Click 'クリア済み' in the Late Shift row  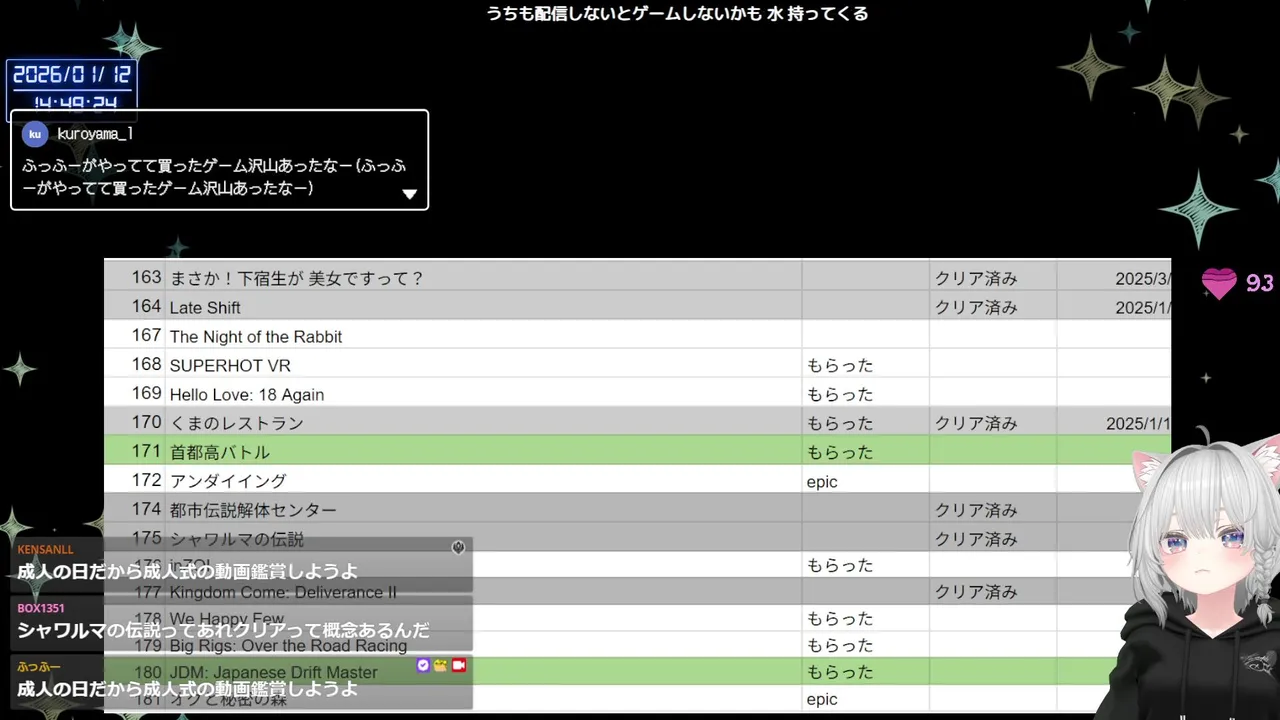(x=993, y=307)
